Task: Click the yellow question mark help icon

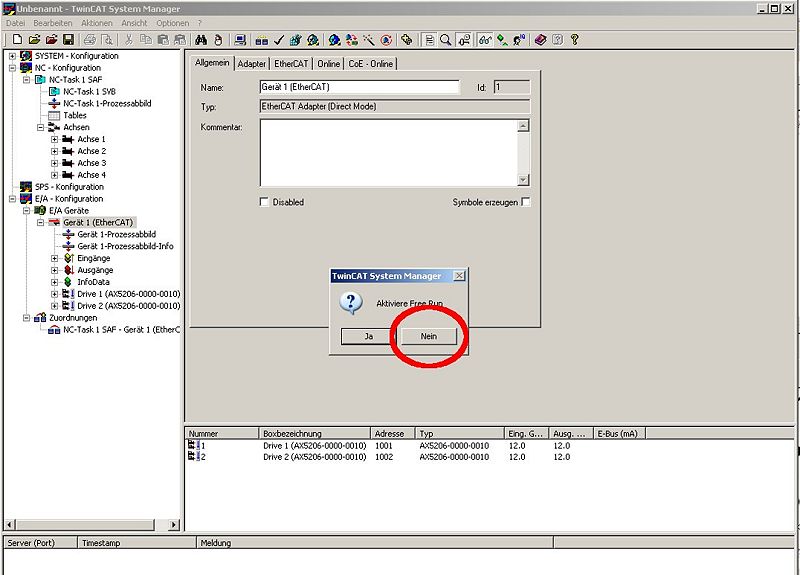Action: (574, 40)
